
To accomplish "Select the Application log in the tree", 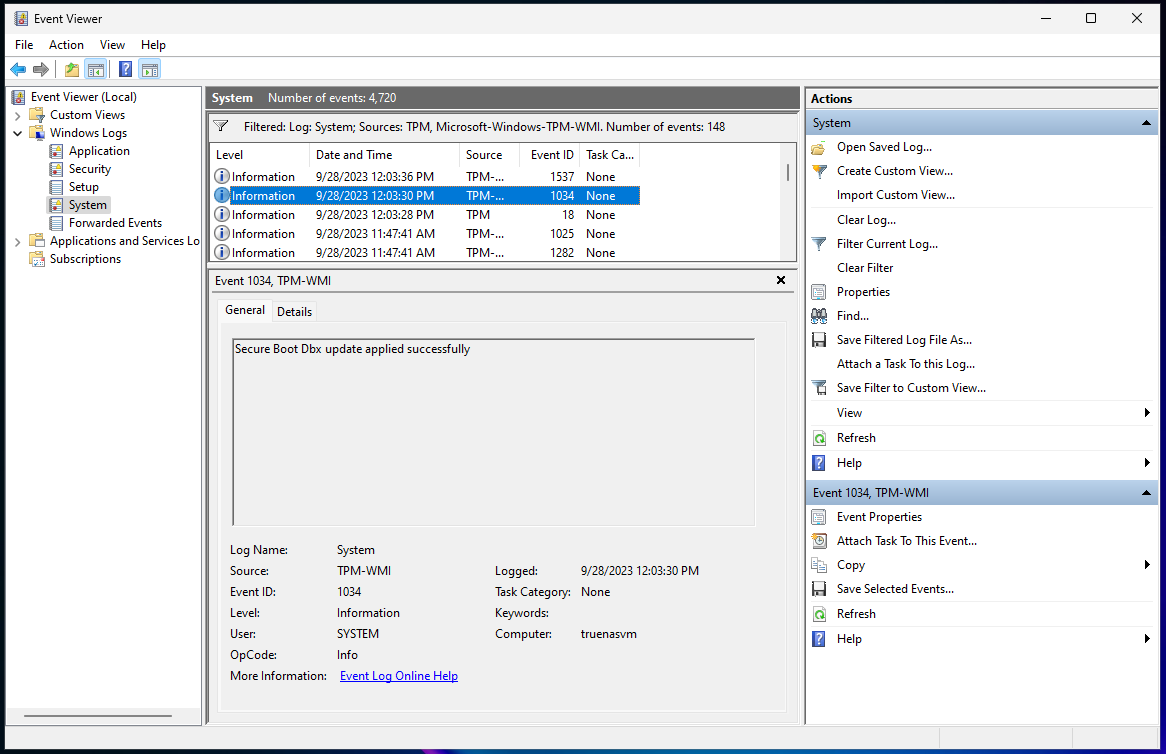I will [99, 151].
